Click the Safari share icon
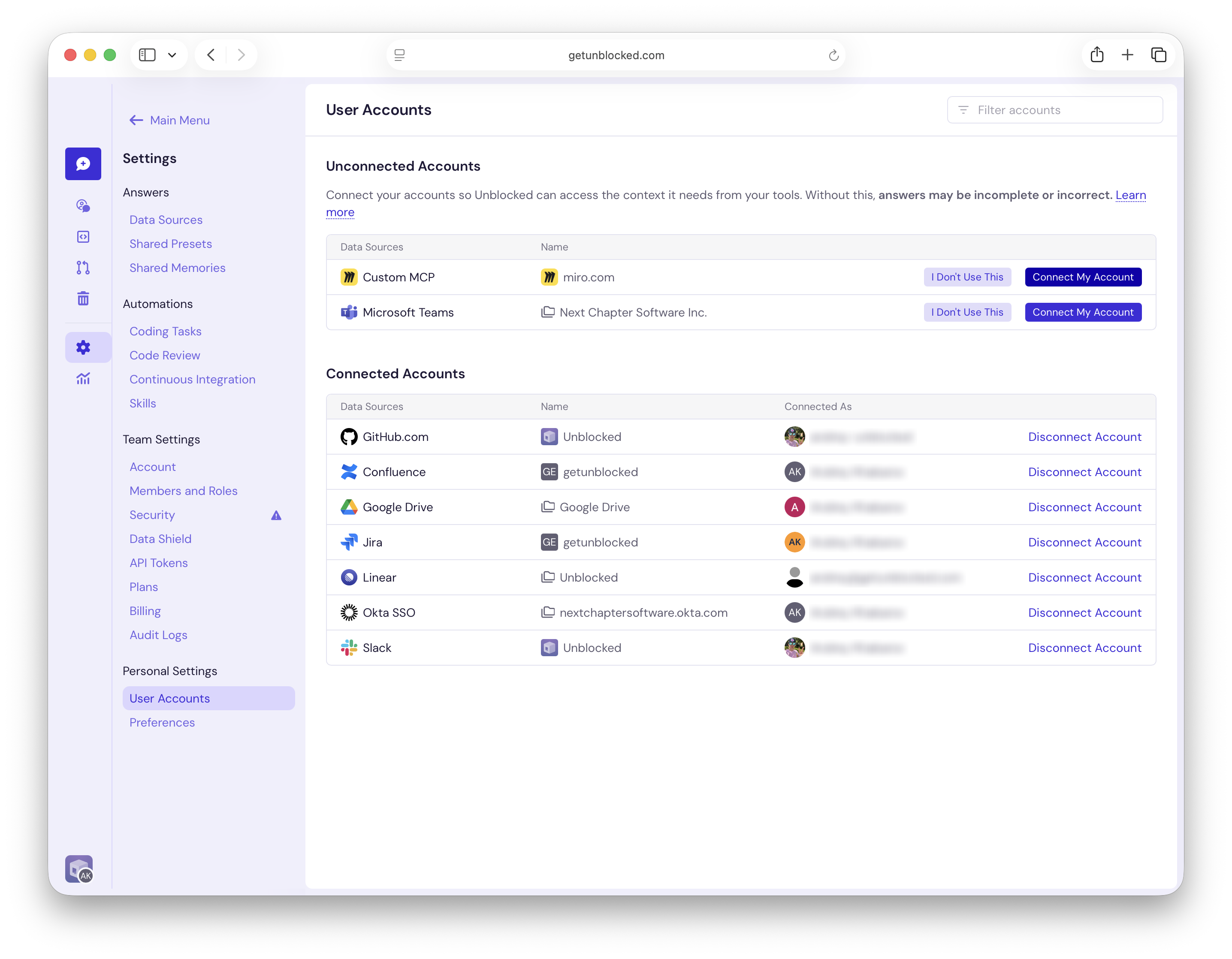The image size is (1232, 959). (x=1097, y=55)
